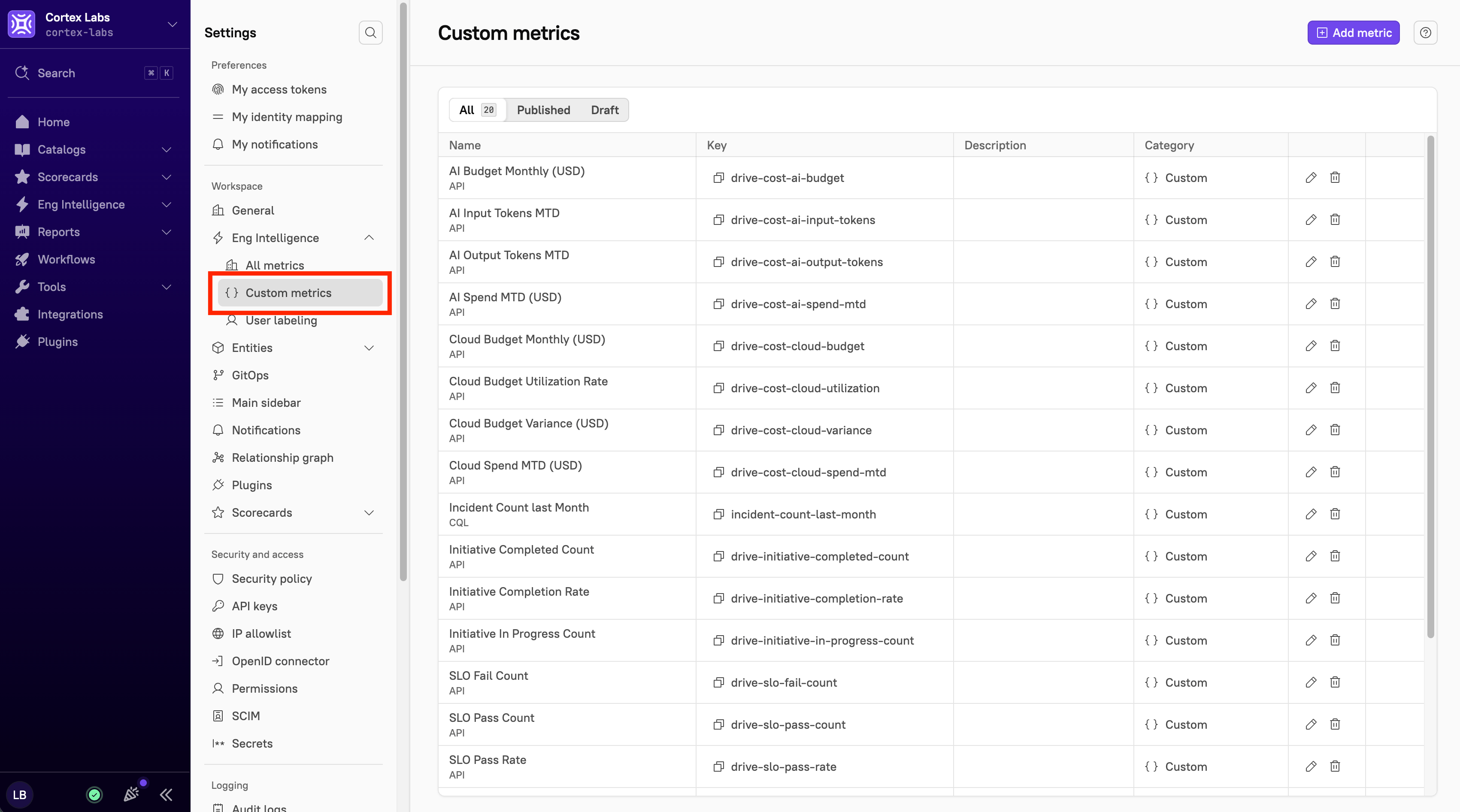Edit the AI Output Tokens MTD metric
The image size is (1460, 812).
click(1311, 262)
